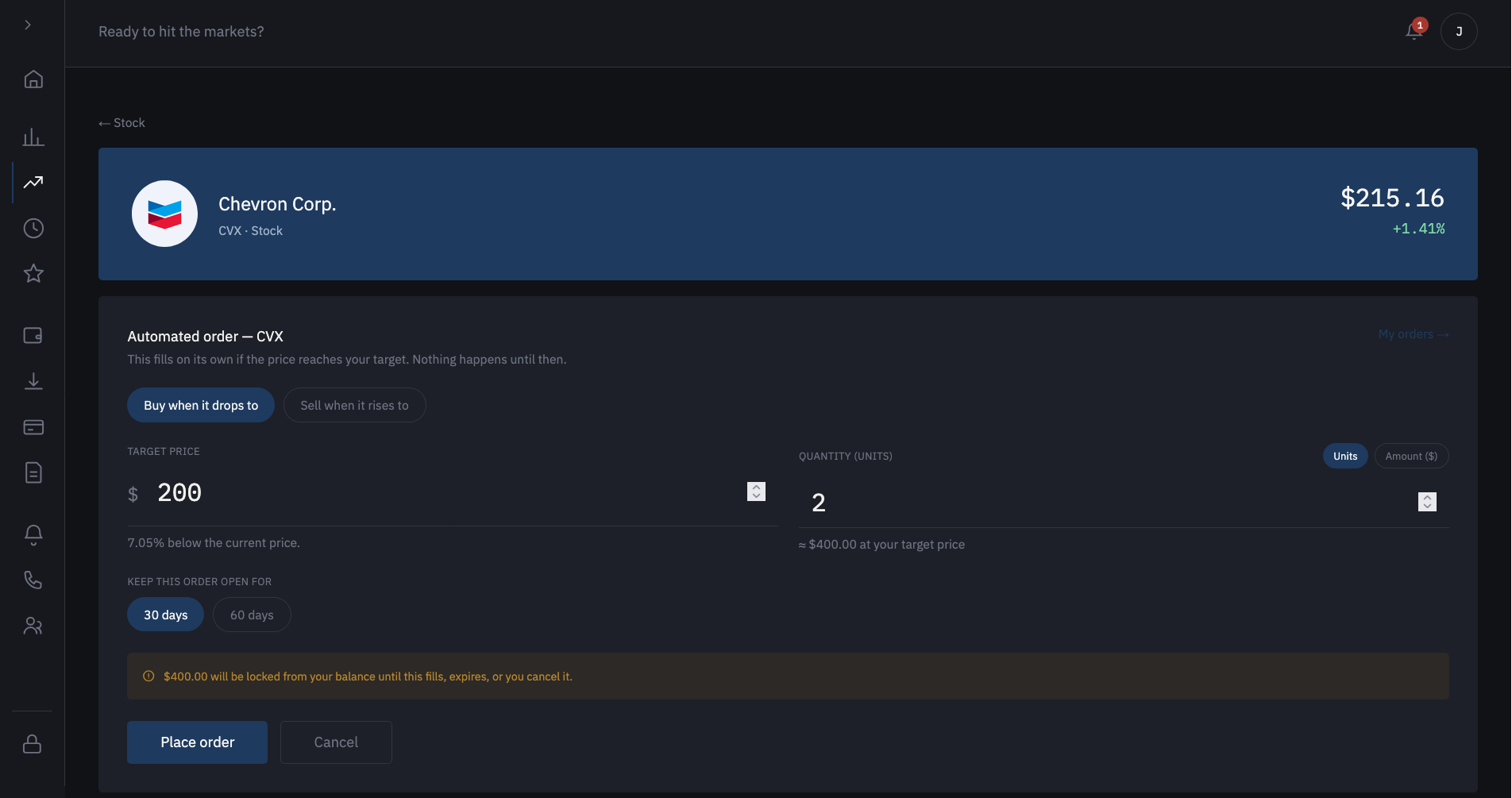Click the 7.05% below current price note
This screenshot has height=798, width=1512.
point(214,543)
